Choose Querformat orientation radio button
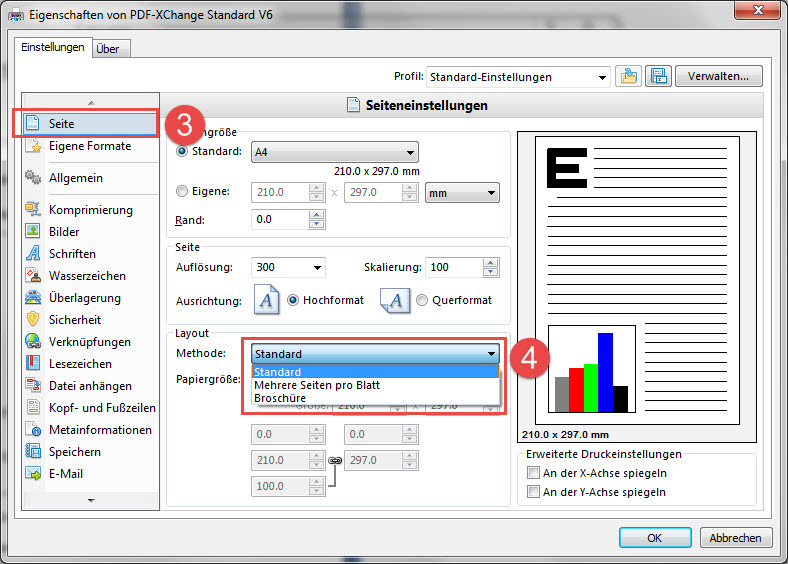Screen dimensions: 788x564 click(422, 300)
